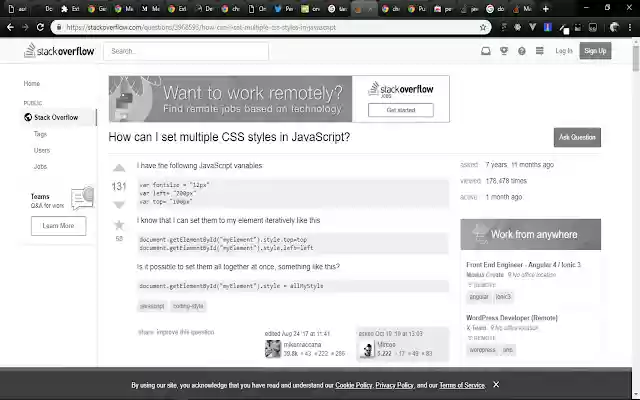
Task: Open Users in left sidebar
Action: (x=42, y=150)
